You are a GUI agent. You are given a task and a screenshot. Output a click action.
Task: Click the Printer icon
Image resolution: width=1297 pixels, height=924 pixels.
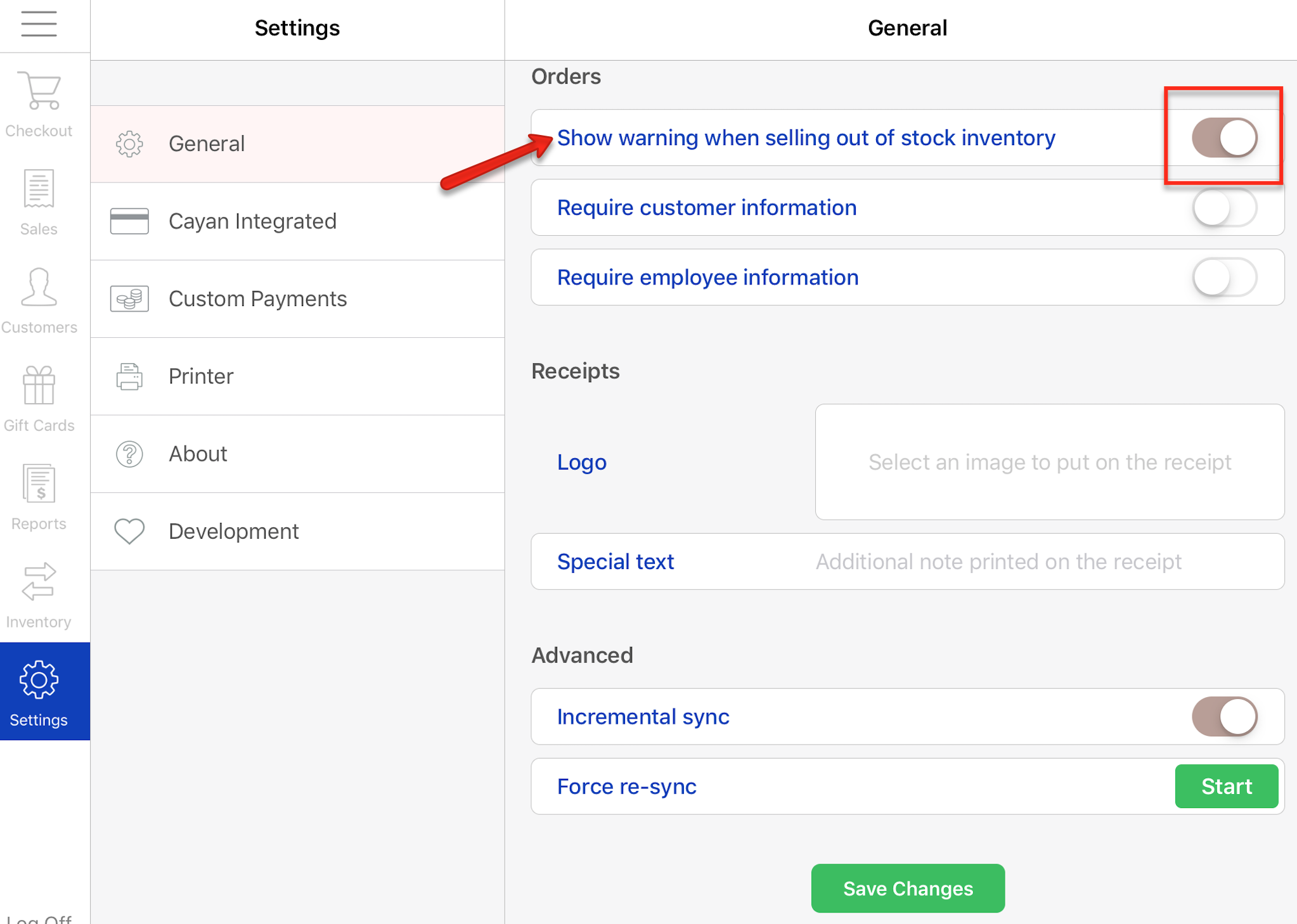[x=129, y=376]
